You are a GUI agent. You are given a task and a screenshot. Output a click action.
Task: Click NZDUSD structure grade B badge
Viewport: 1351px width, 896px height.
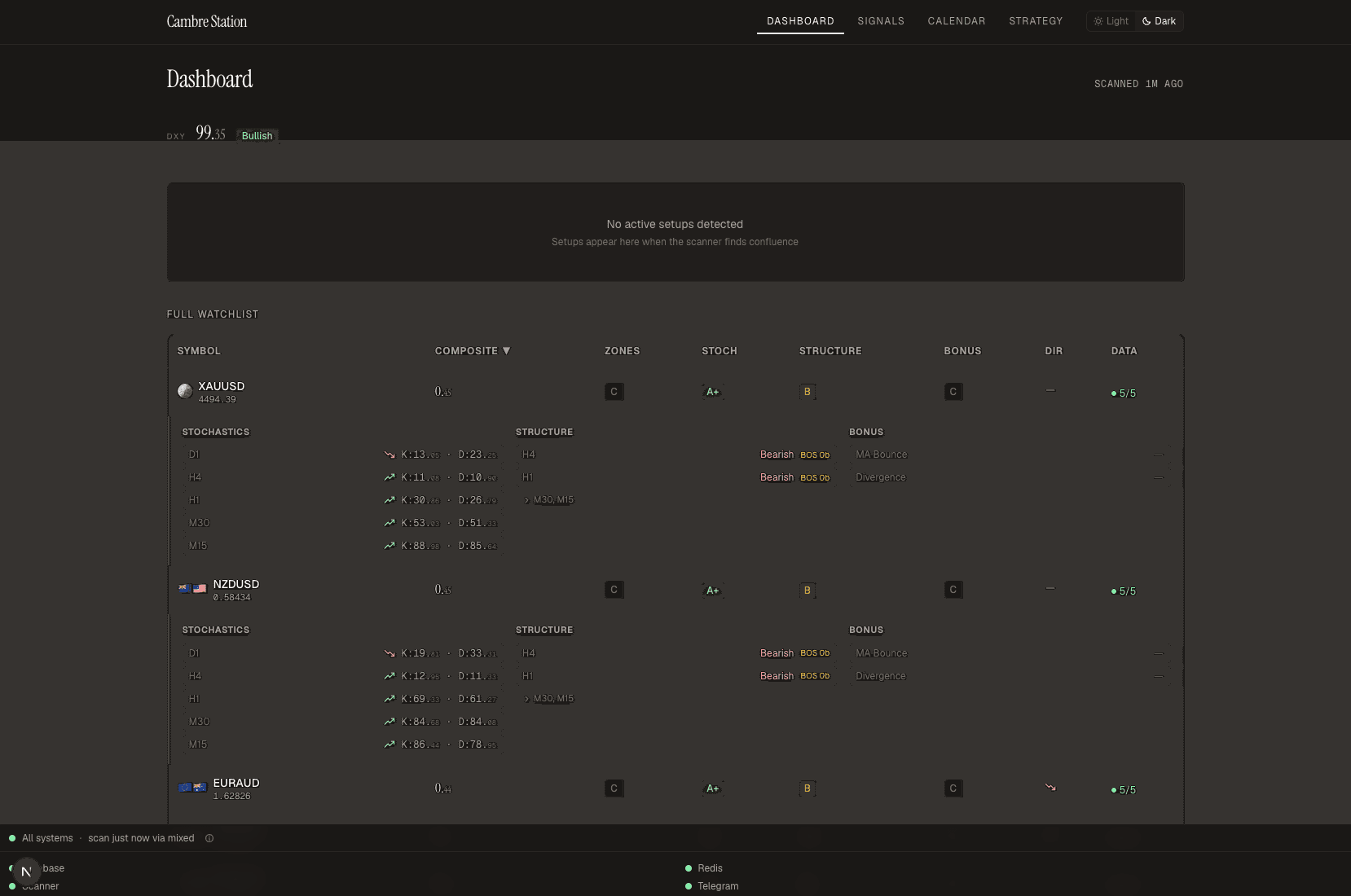808,591
